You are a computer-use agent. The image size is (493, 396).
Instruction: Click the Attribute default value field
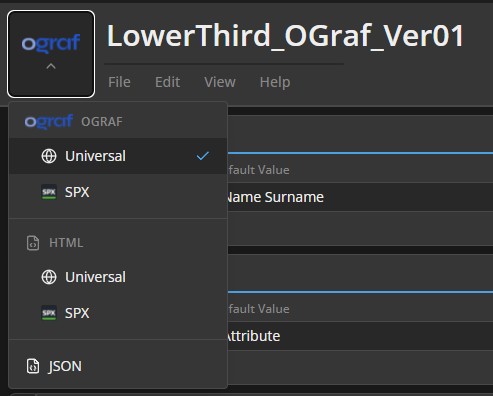coord(360,336)
